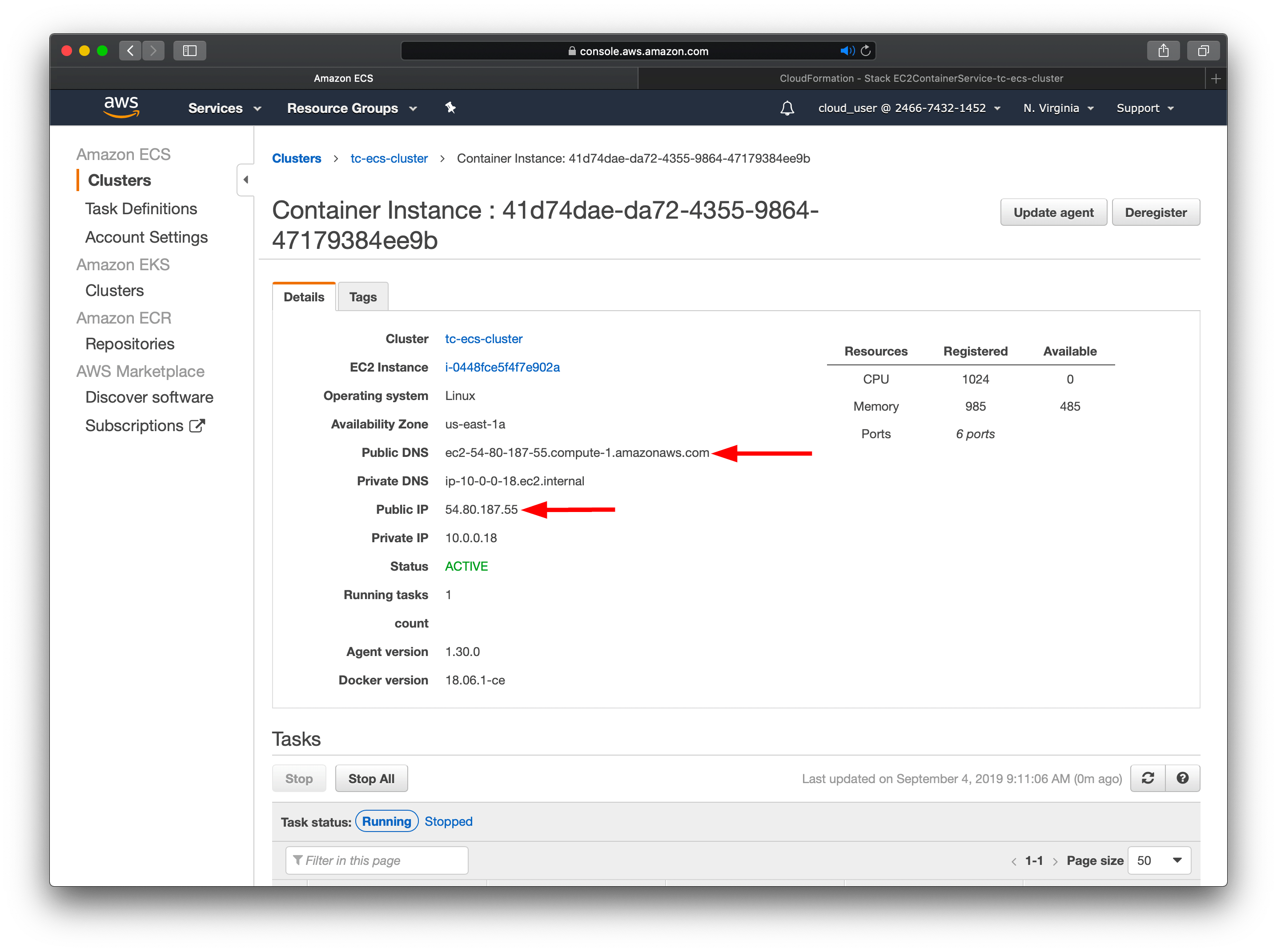Switch to CloudFormation browser tab
1277x952 pixels.
[x=921, y=78]
